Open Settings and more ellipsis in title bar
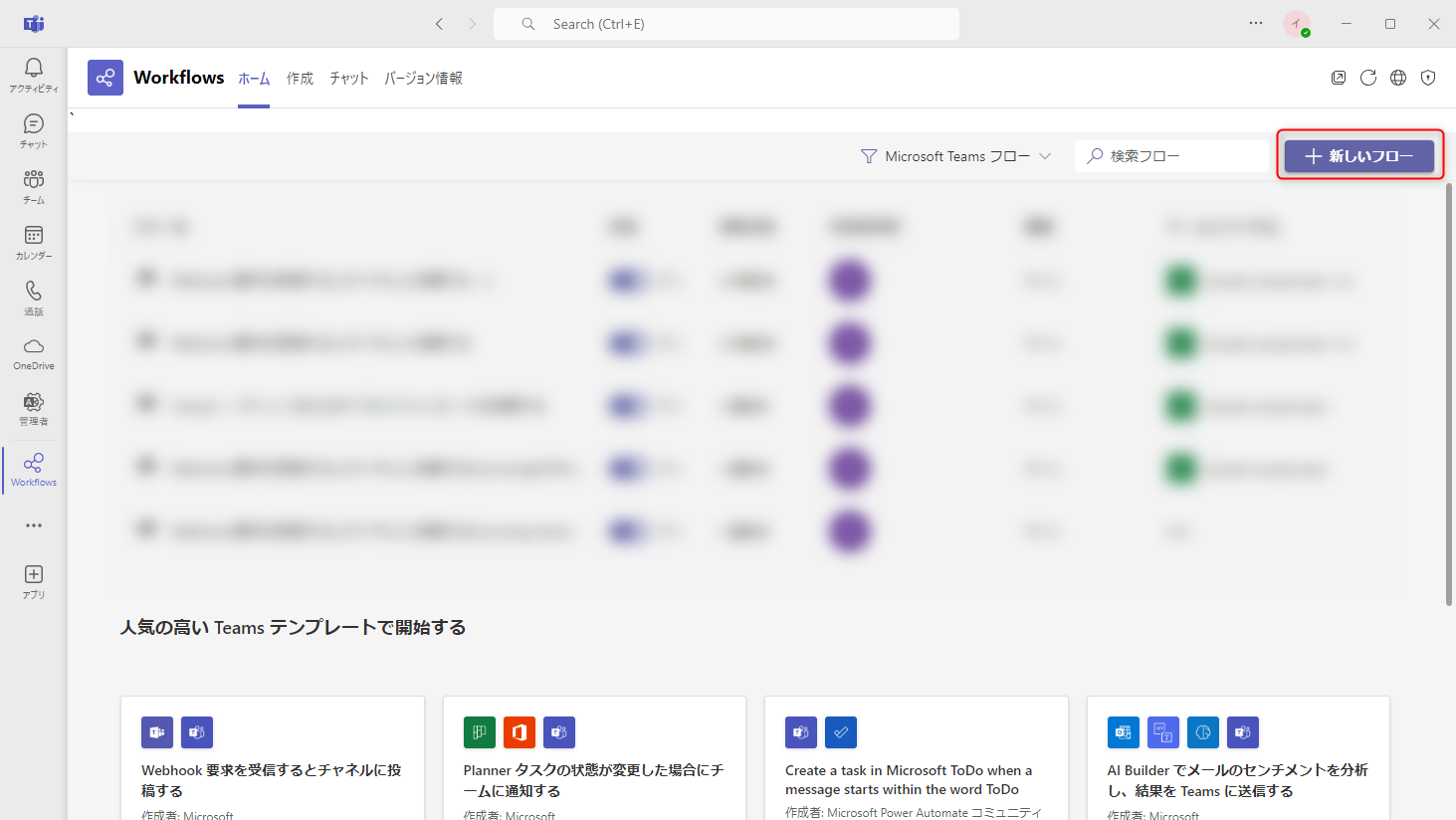Screen dimensions: 1456x820 click(x=1256, y=24)
